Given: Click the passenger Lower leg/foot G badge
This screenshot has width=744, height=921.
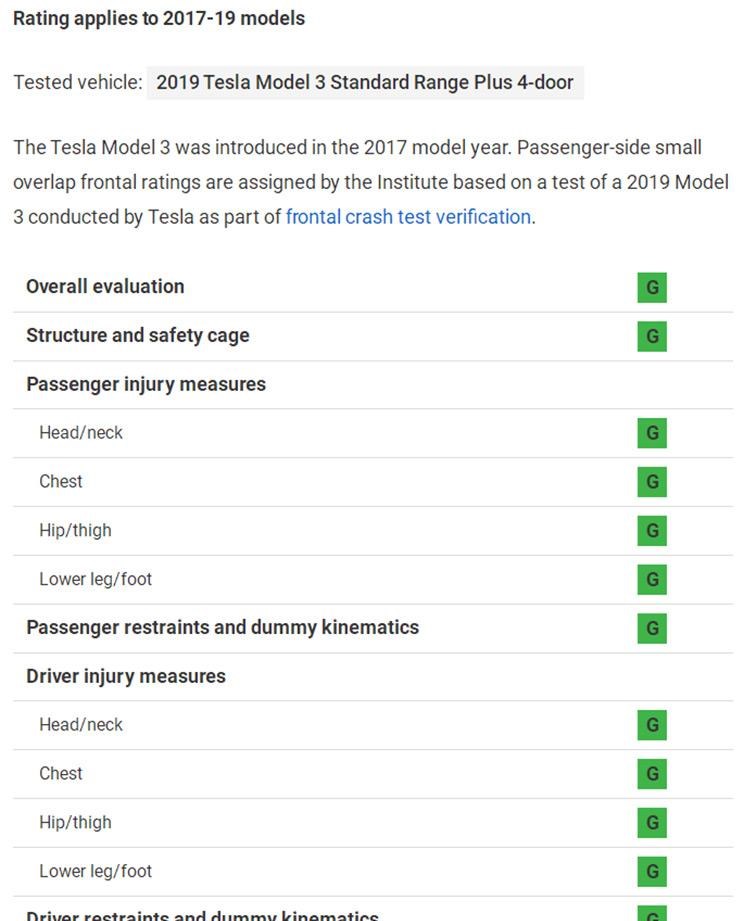Looking at the screenshot, I should tap(652, 579).
